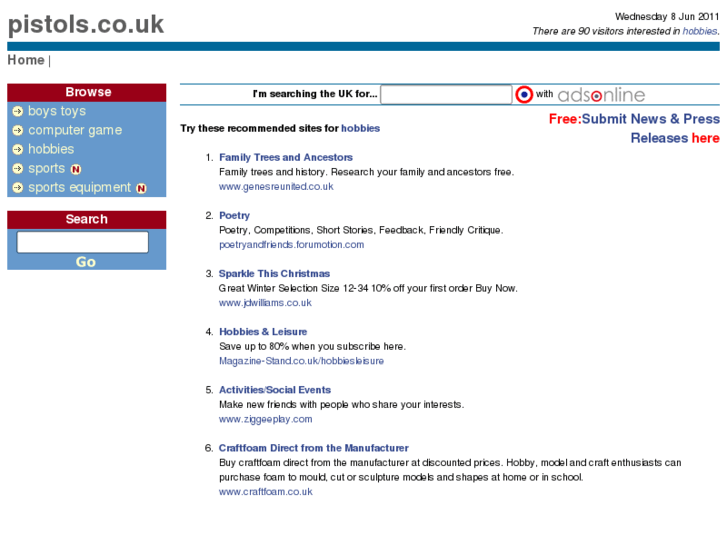This screenshot has height=545, width=727.
Task: Open the sports equipment category
Action: click(80, 187)
